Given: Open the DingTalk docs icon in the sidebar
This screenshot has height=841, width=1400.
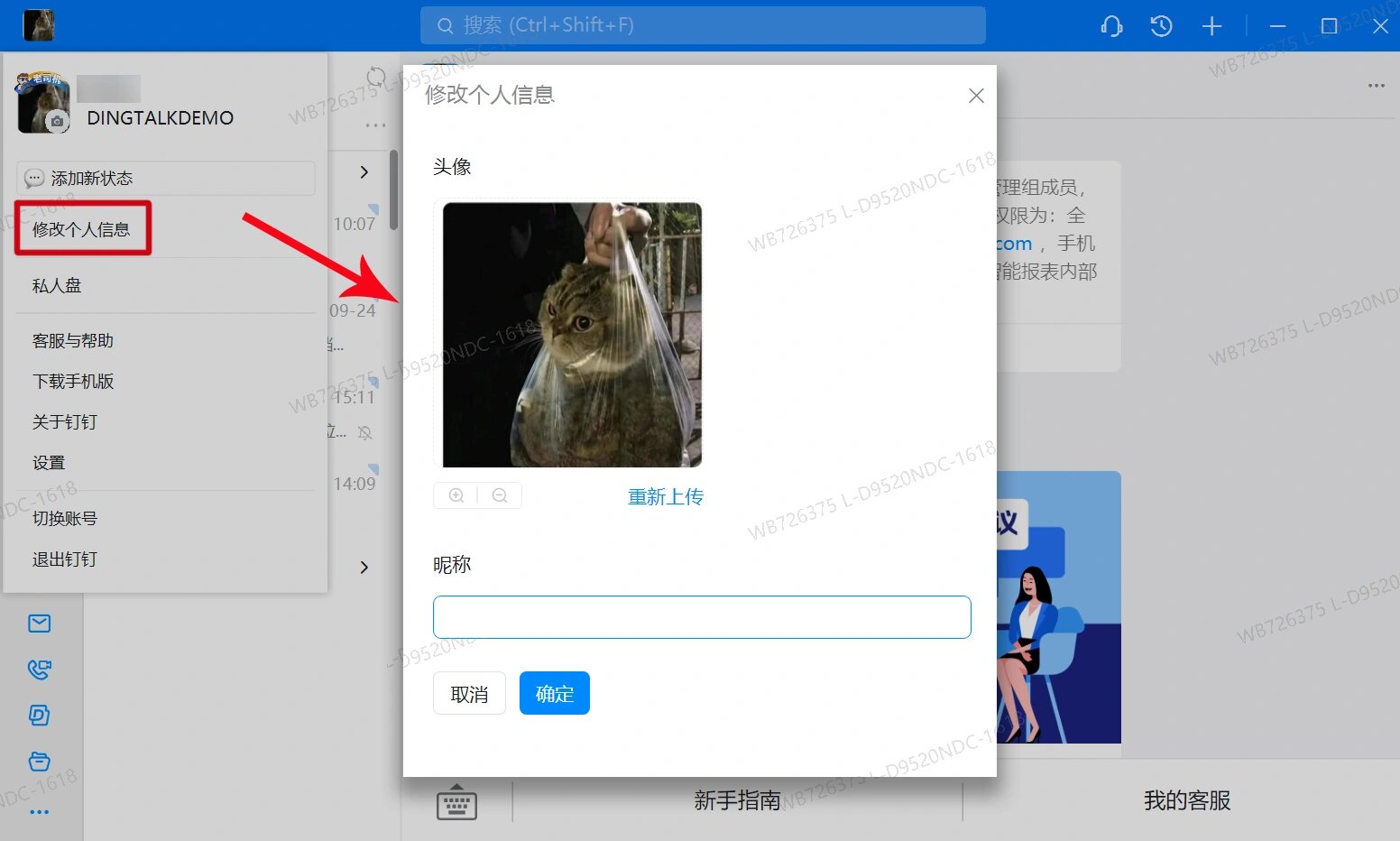Looking at the screenshot, I should pyautogui.click(x=39, y=716).
